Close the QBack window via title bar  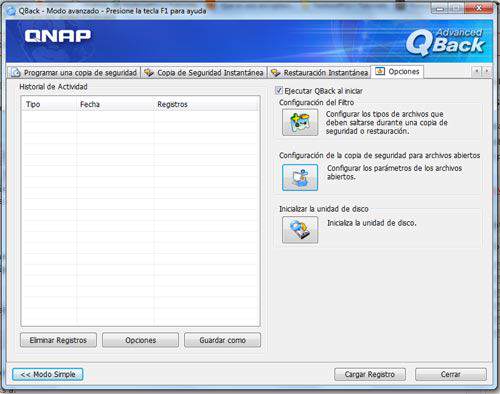[478, 9]
